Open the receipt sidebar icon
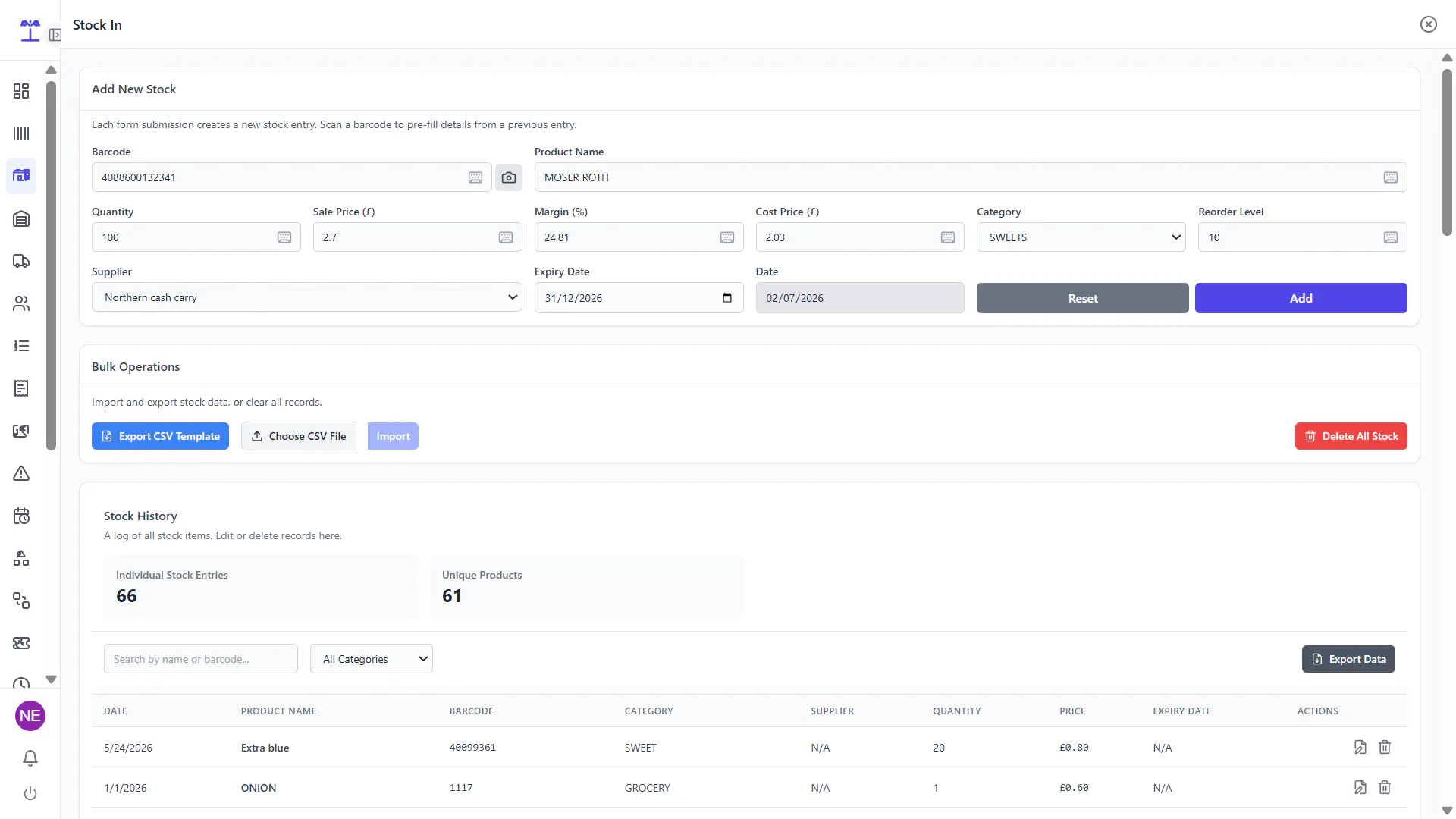This screenshot has width=1456, height=819. 21,388
